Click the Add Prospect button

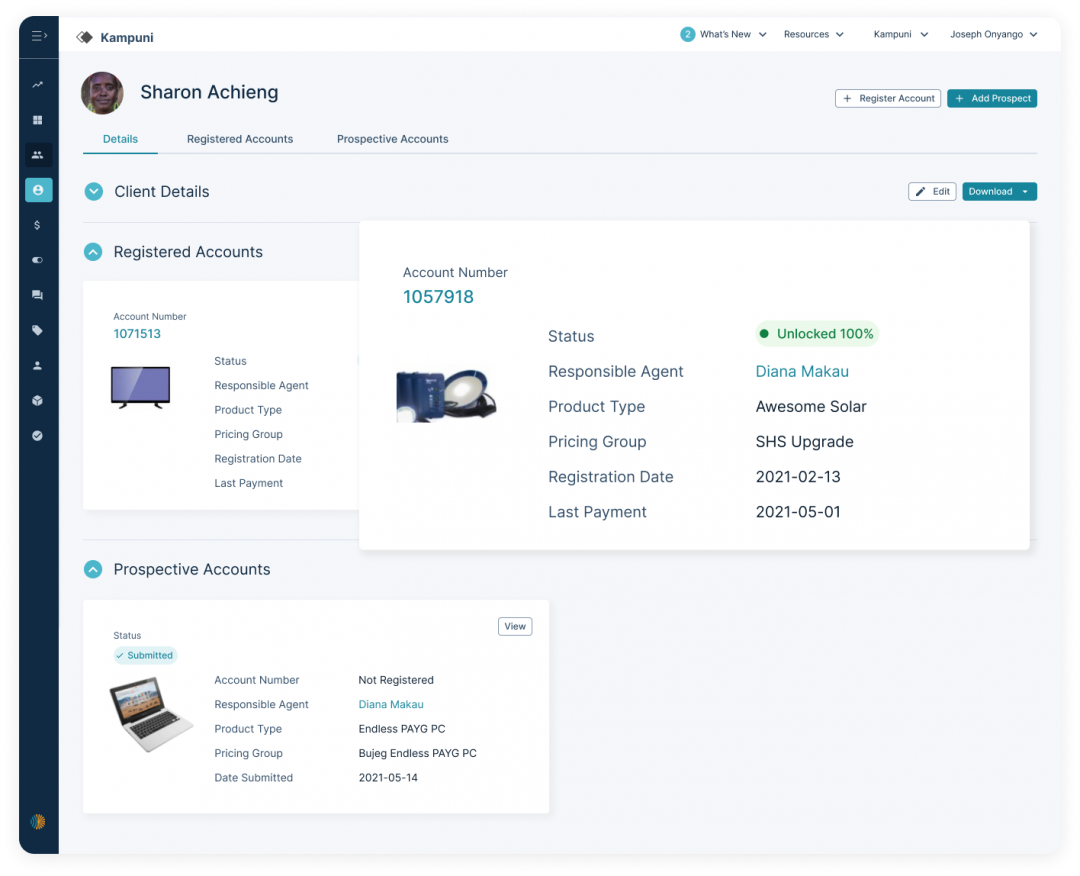[x=992, y=98]
